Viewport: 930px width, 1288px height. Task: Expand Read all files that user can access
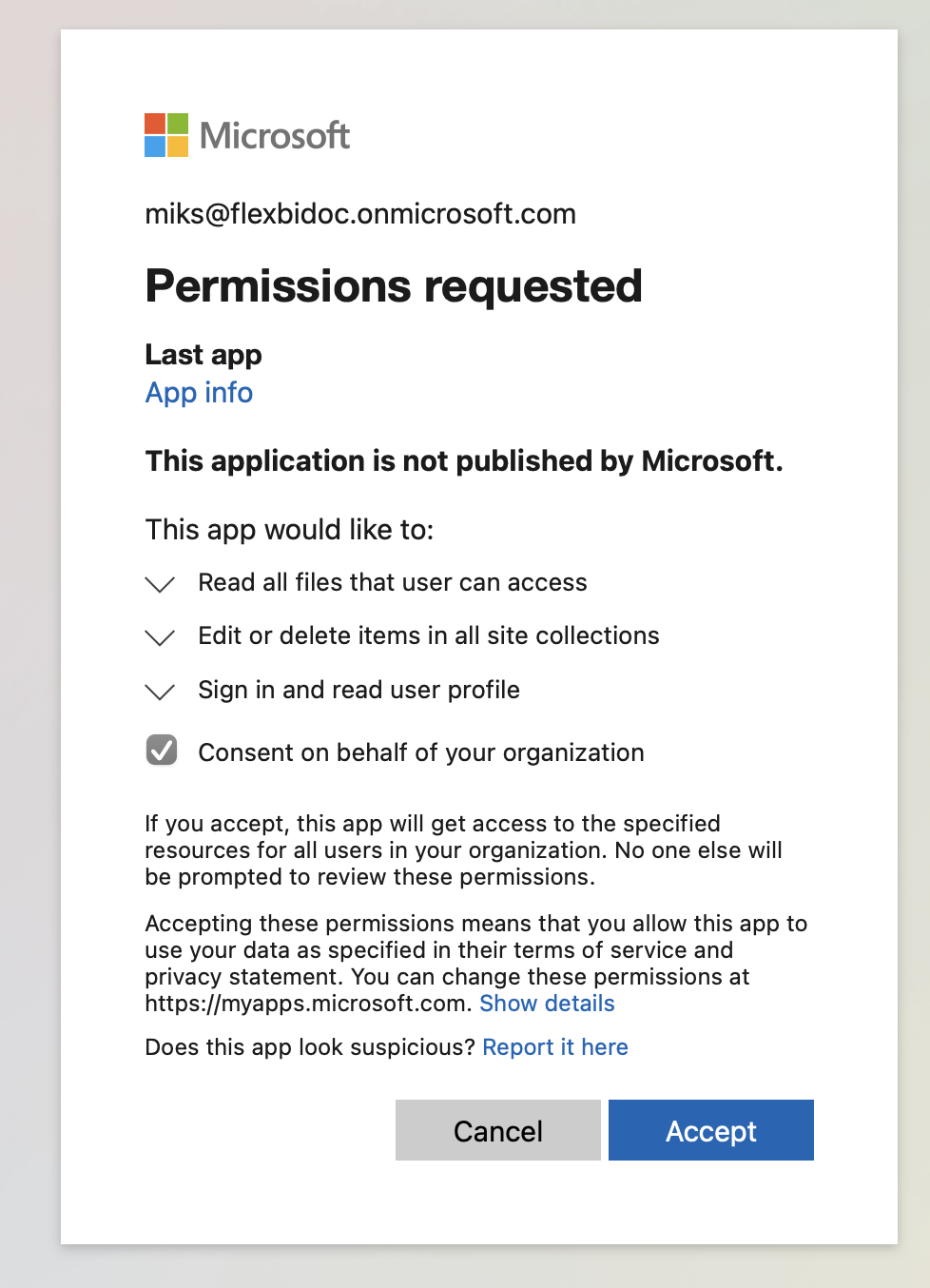click(160, 585)
